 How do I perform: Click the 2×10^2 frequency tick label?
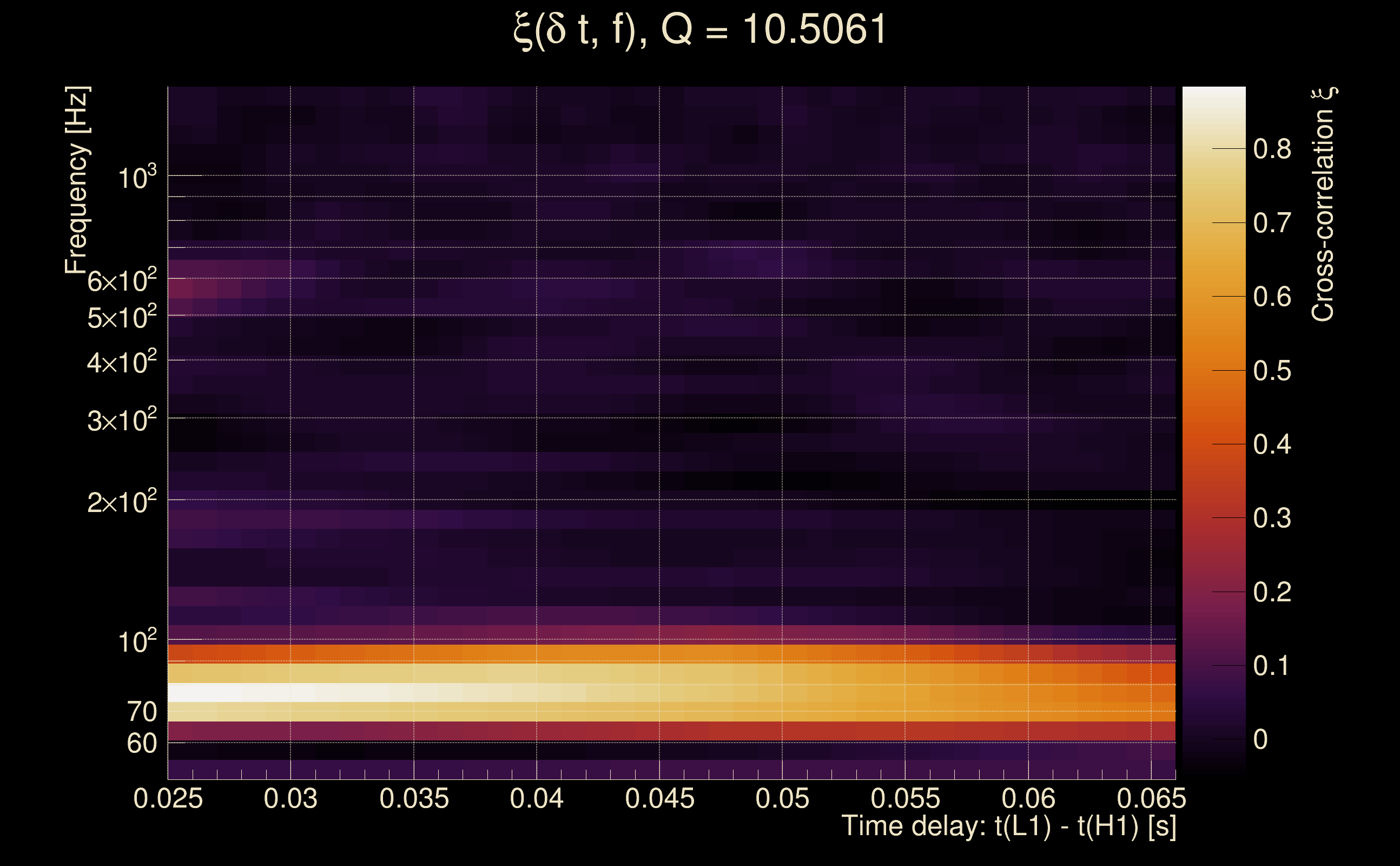pyautogui.click(x=121, y=502)
